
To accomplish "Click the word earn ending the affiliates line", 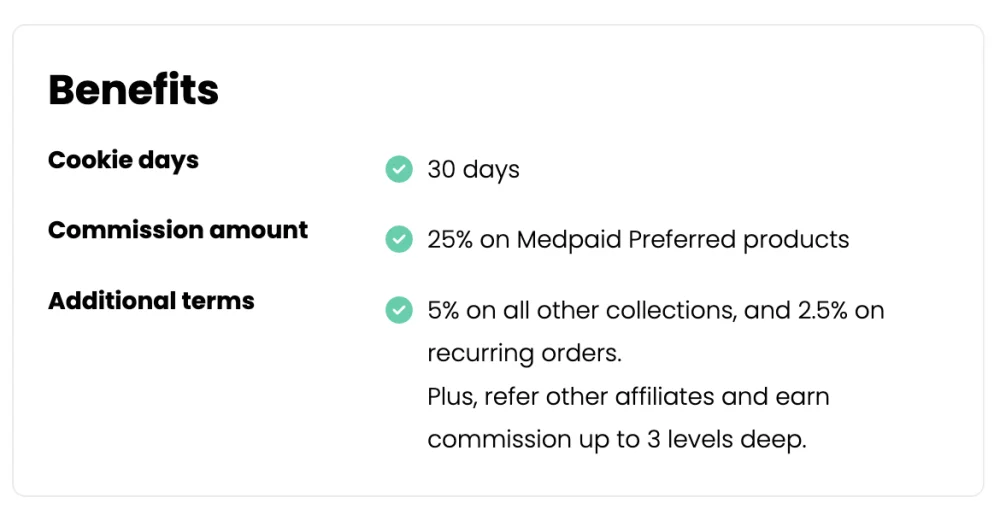I will tap(802, 397).
